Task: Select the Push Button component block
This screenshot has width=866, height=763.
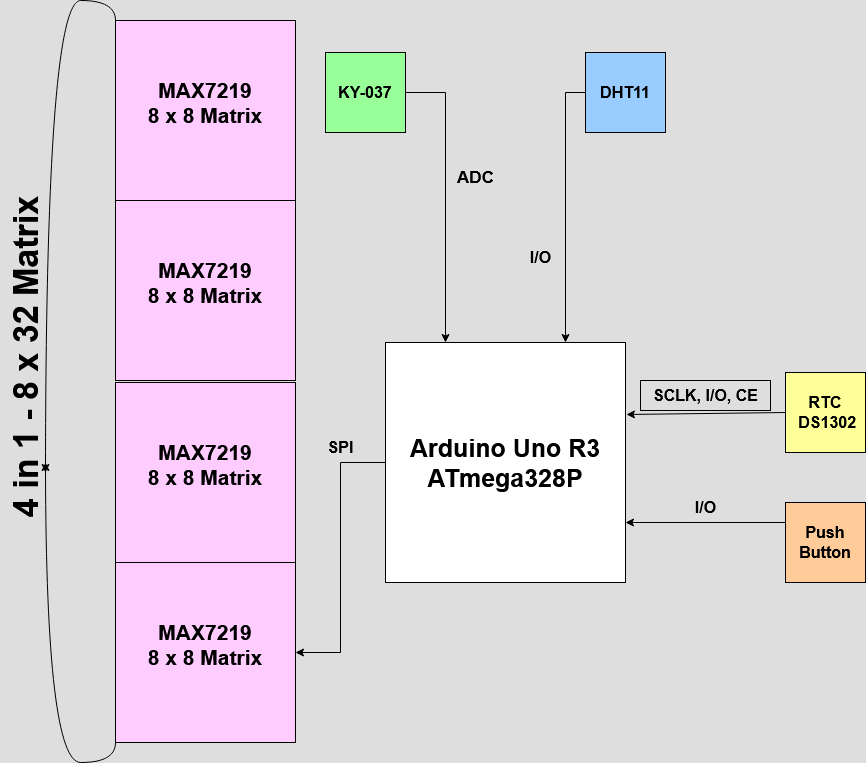Action: [823, 542]
